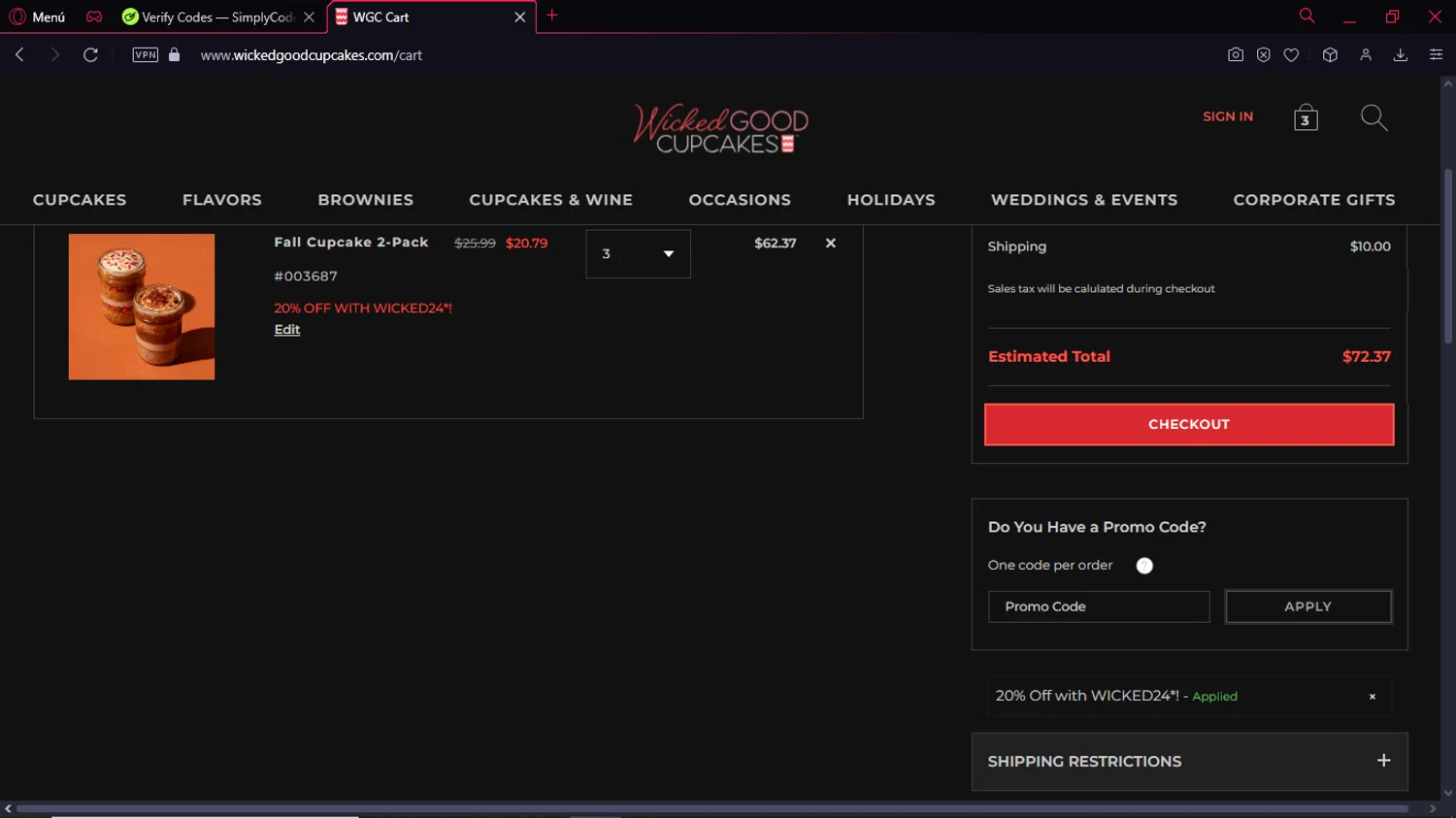Screen dimensions: 1456x818
Task: Remove the applied WICKED24 promo code
Action: click(x=1373, y=697)
